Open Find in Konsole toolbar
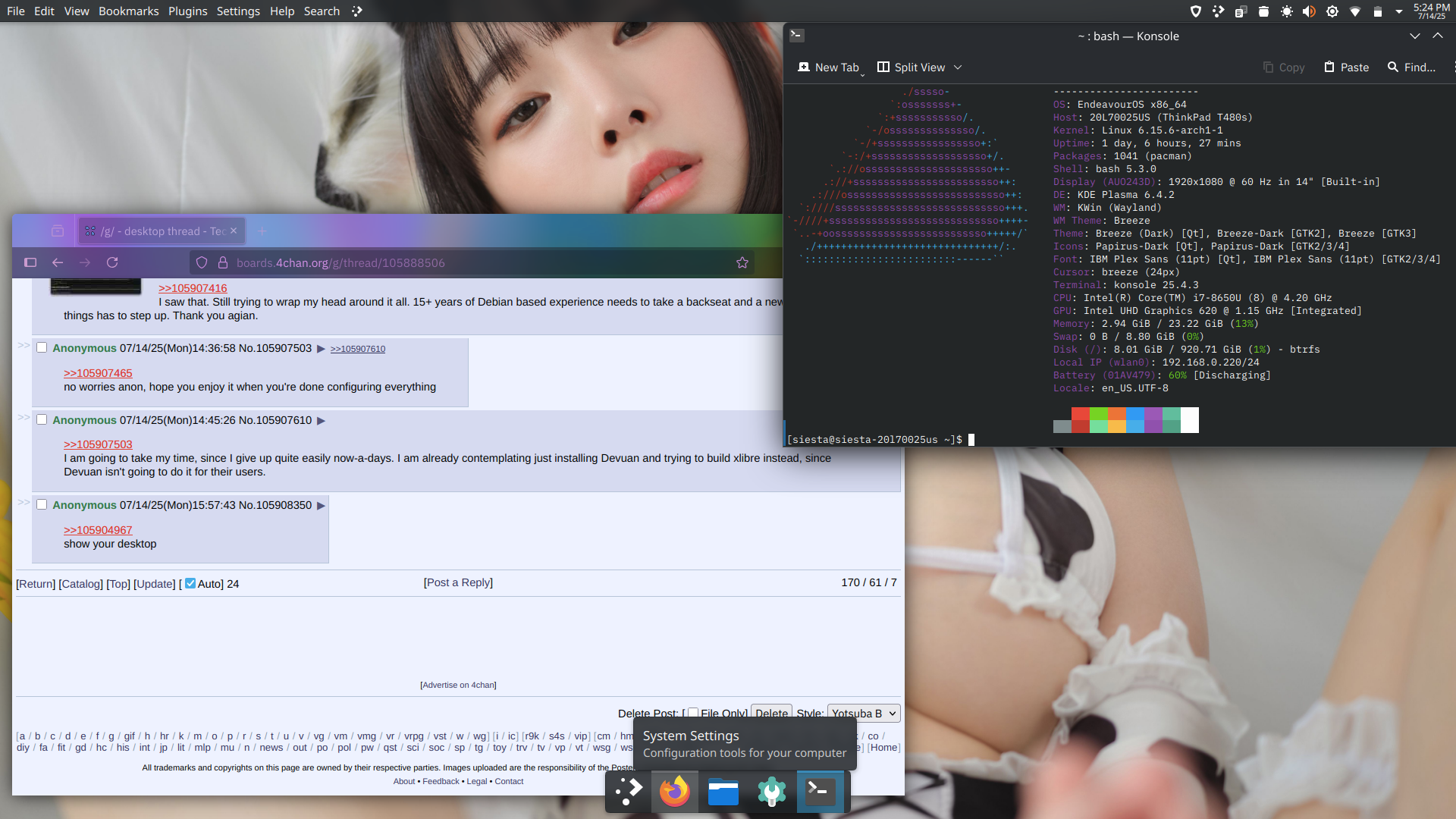 (1411, 67)
